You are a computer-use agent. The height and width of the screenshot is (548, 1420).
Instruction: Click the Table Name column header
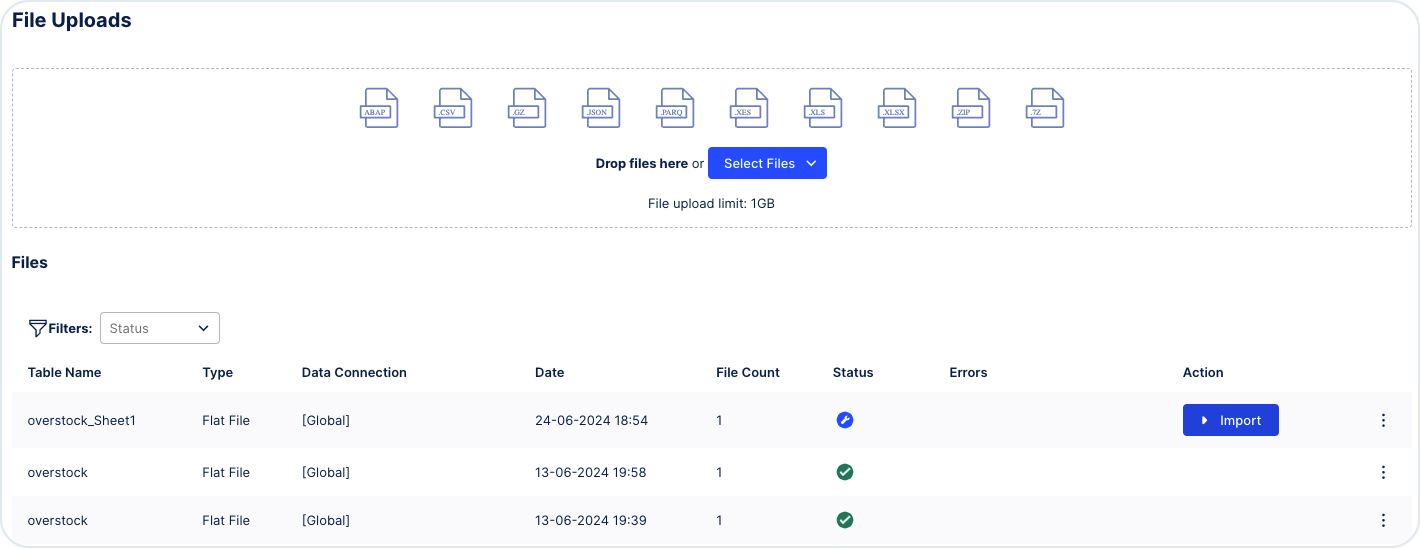click(64, 372)
